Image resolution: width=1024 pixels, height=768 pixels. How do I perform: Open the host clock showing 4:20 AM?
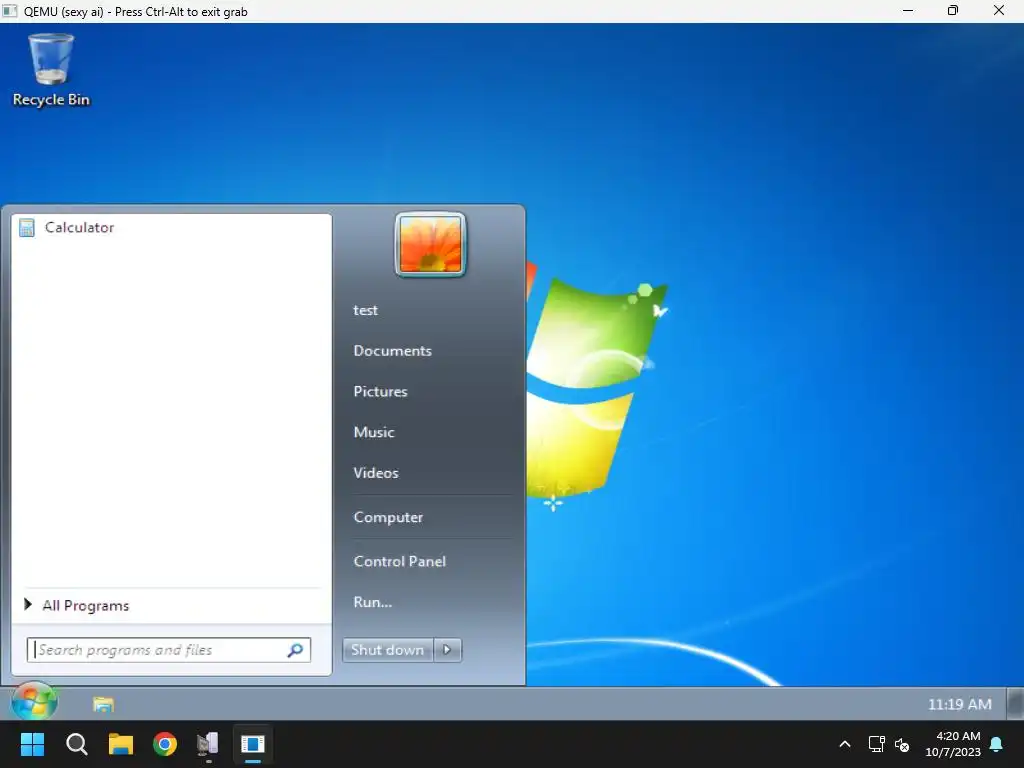[x=953, y=744]
